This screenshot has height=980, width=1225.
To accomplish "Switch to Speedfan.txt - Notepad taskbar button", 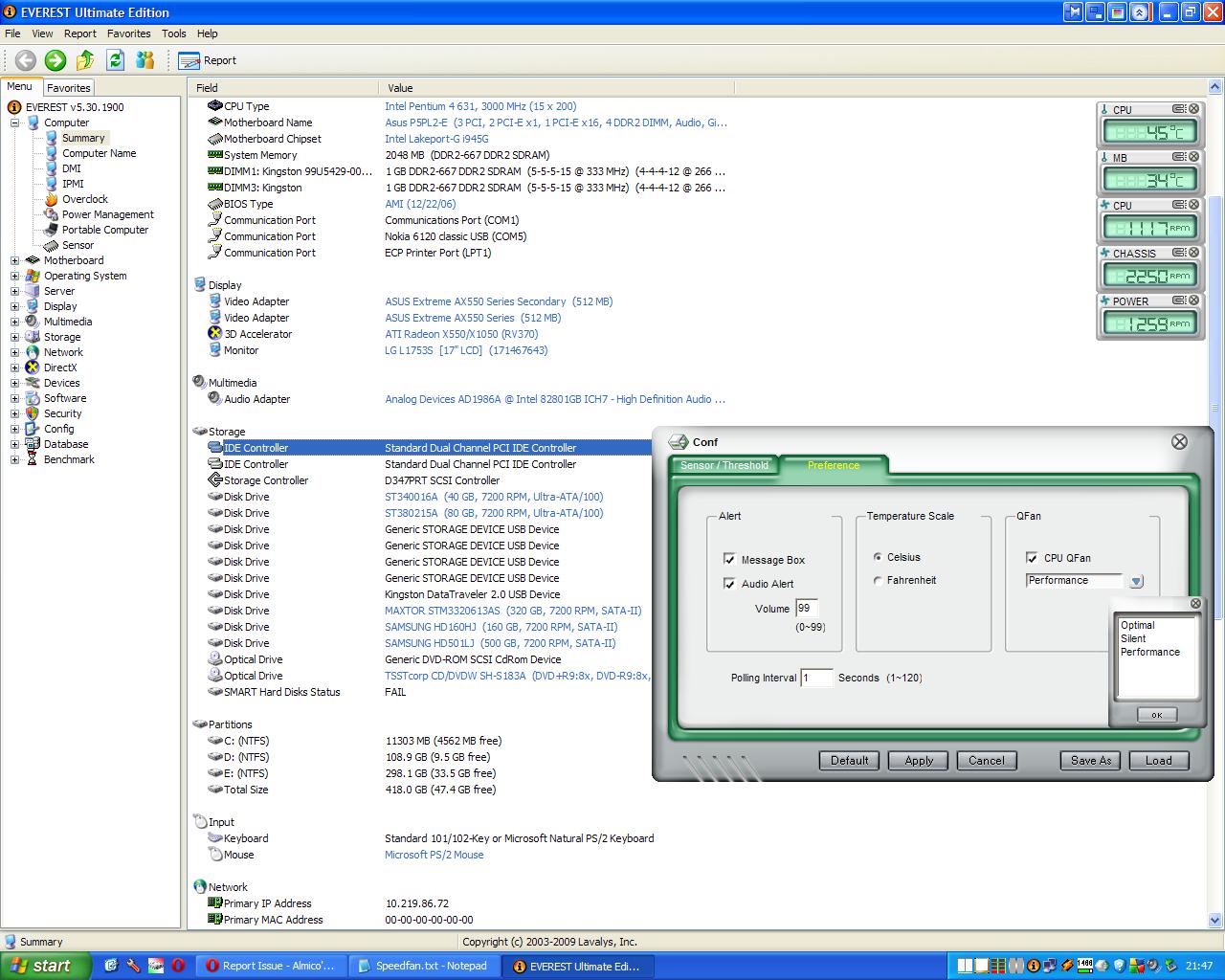I will (x=422, y=966).
